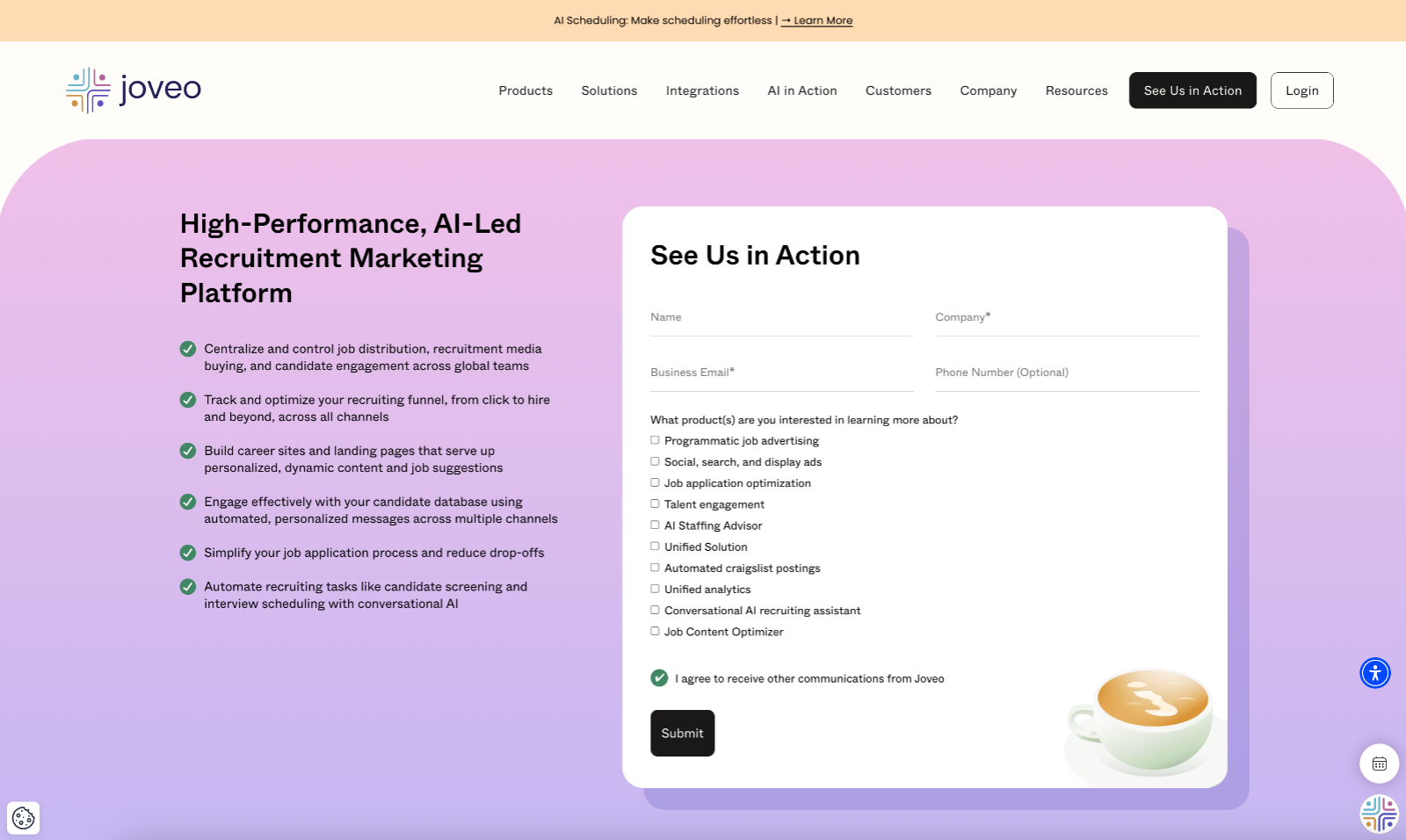Click the Joveo logo in the header
Viewport: 1406px width, 840px height.
coord(134,90)
